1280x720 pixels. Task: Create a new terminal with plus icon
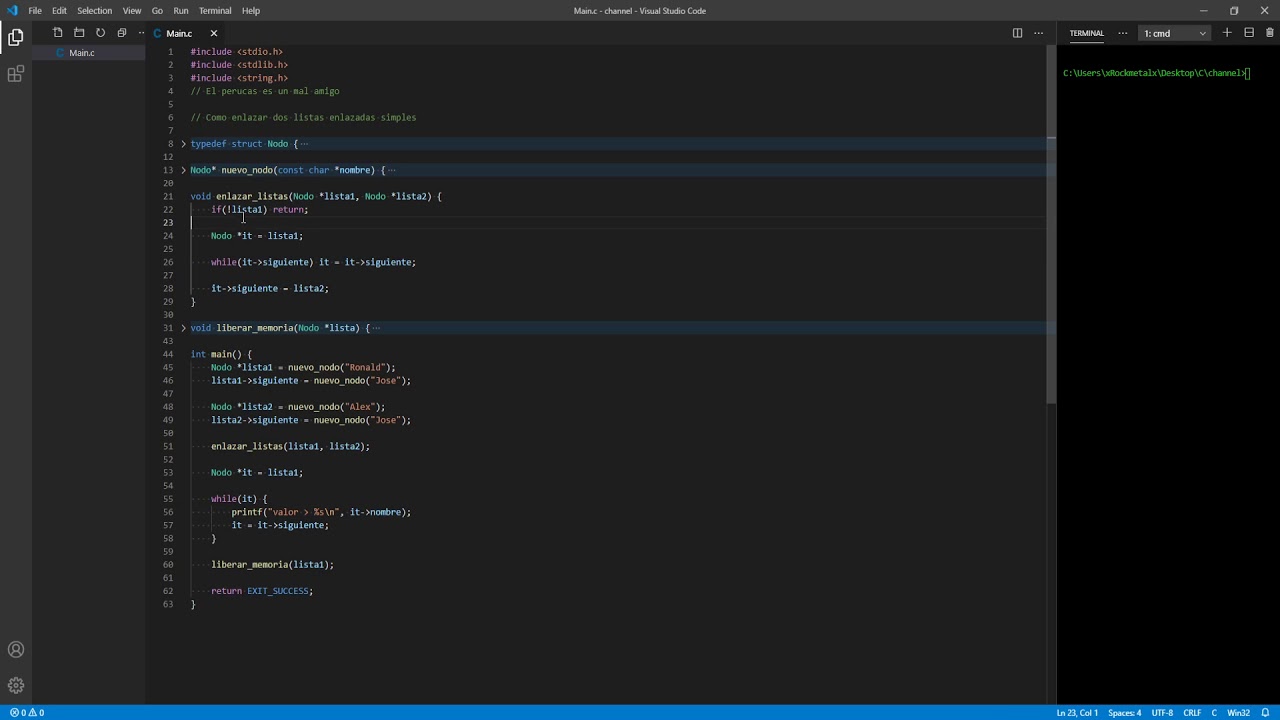click(1227, 33)
